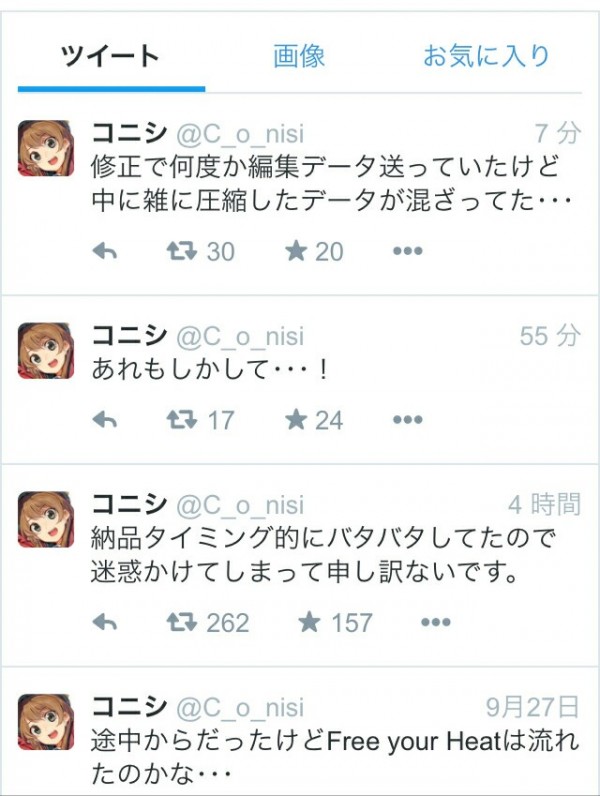Open more options on 7 分 tweet
Screen dimensions: 600x796
[407, 252]
